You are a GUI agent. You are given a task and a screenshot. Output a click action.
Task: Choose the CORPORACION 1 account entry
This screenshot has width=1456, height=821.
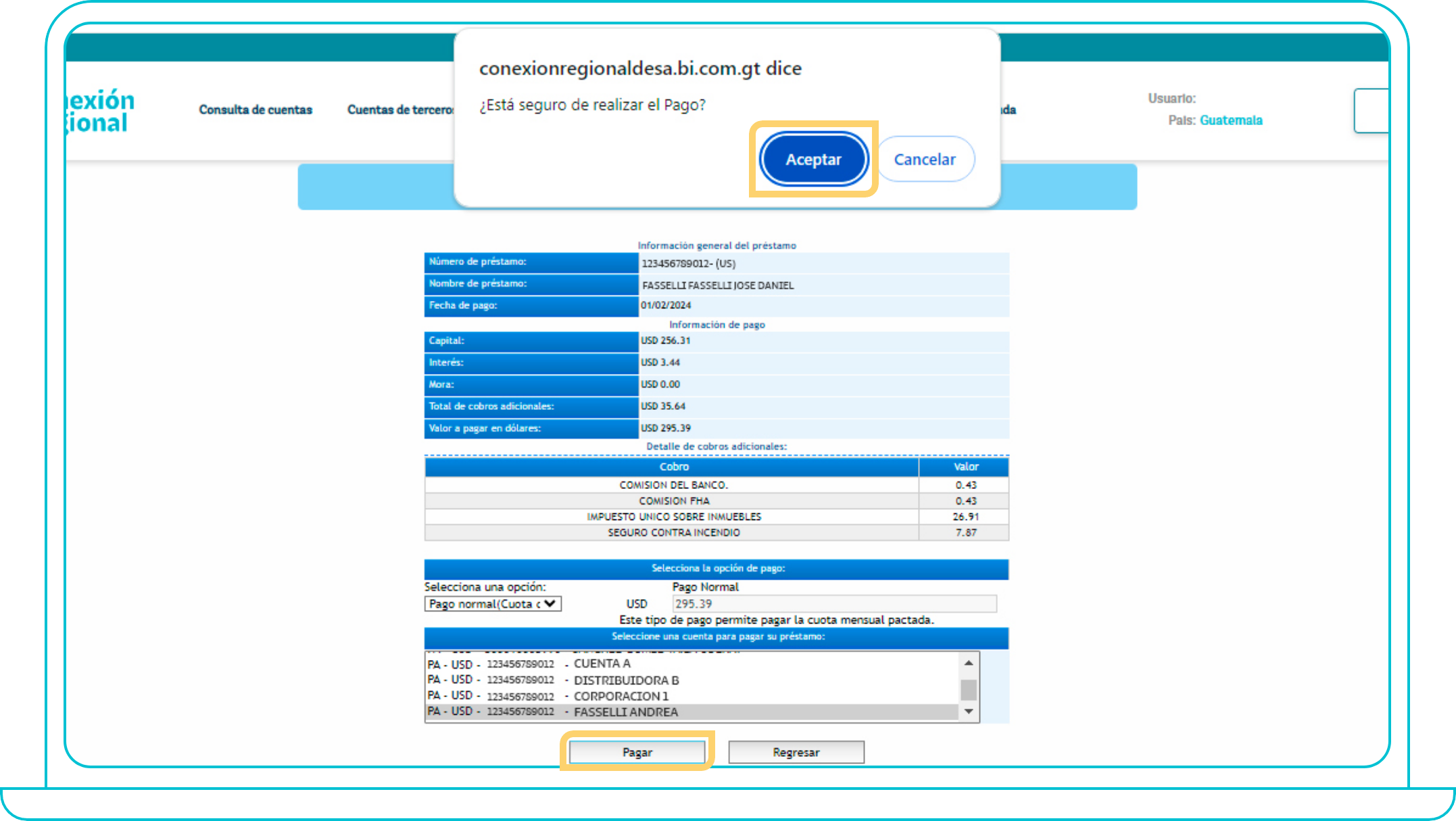coord(621,696)
